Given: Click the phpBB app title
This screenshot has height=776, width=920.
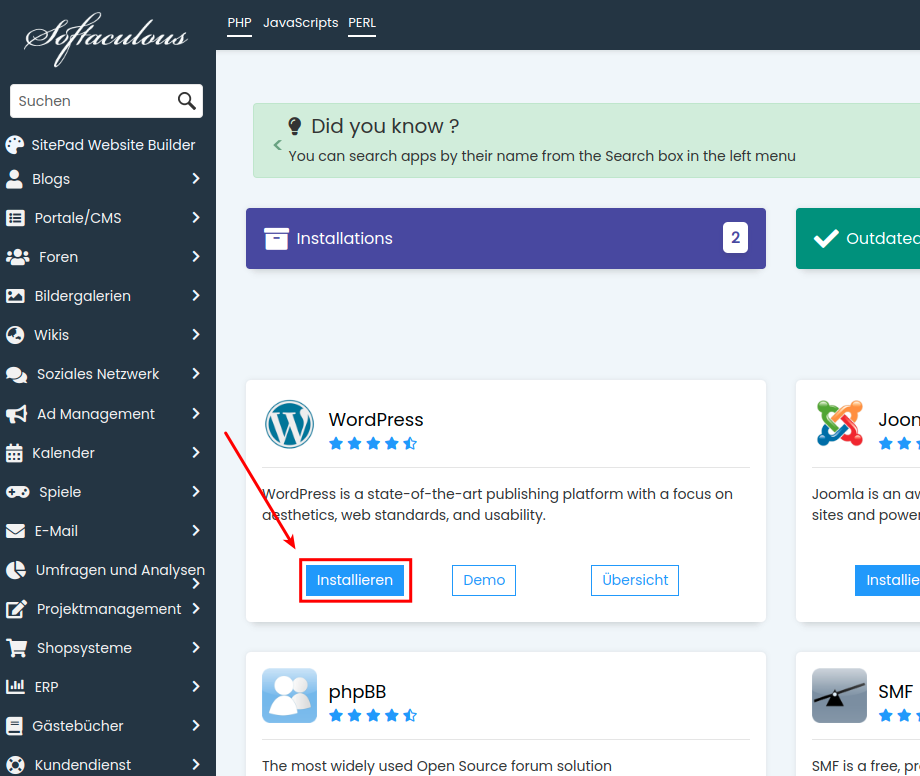Looking at the screenshot, I should [357, 692].
